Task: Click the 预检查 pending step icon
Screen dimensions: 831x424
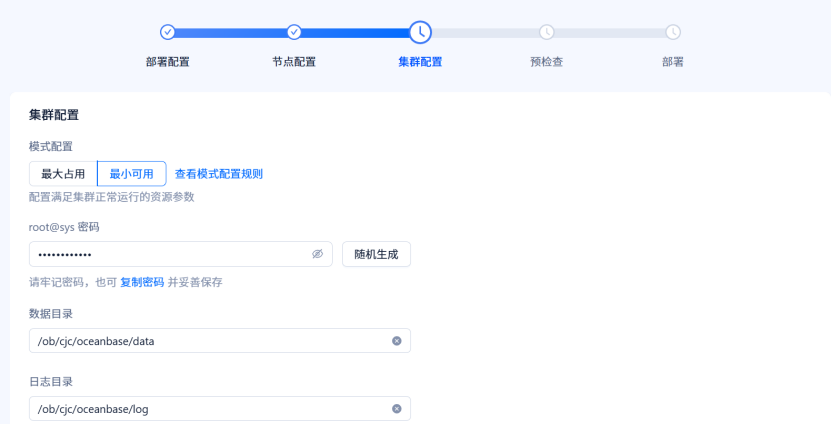Action: (546, 32)
